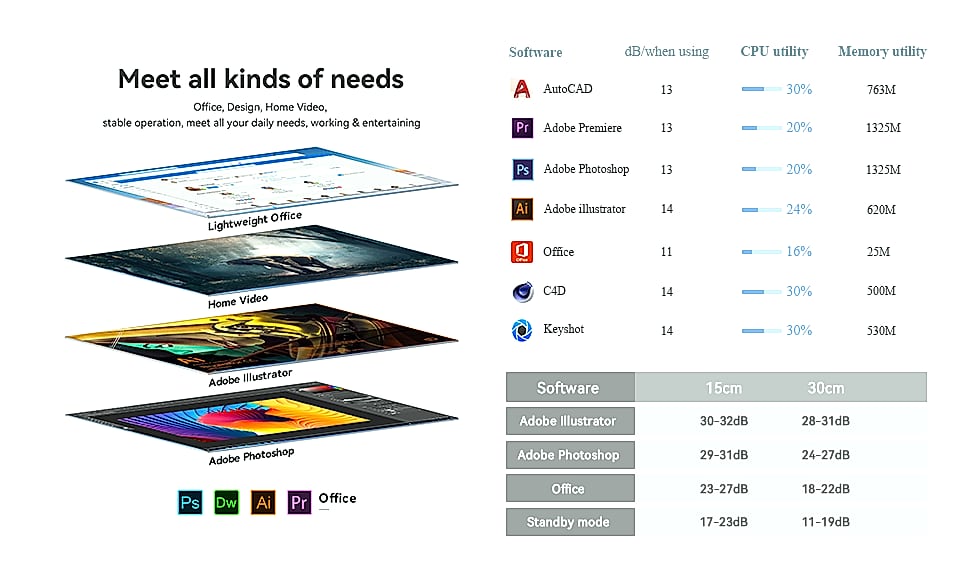Click the Standby mode row label
961x576 pixels.
click(x=570, y=522)
